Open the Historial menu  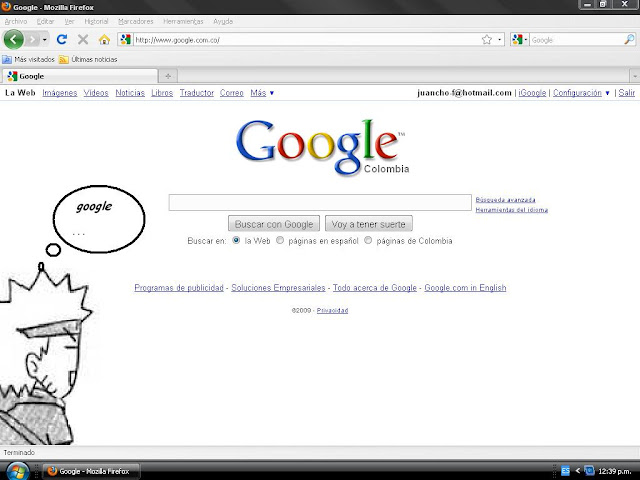point(96,21)
